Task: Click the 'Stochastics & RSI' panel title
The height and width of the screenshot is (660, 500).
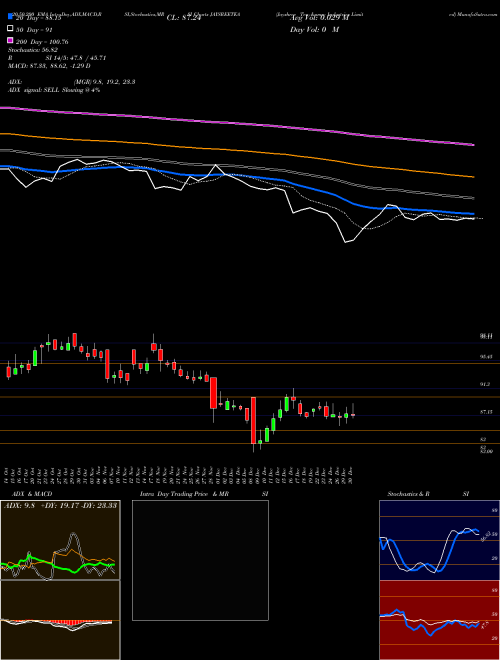Action: click(x=428, y=494)
